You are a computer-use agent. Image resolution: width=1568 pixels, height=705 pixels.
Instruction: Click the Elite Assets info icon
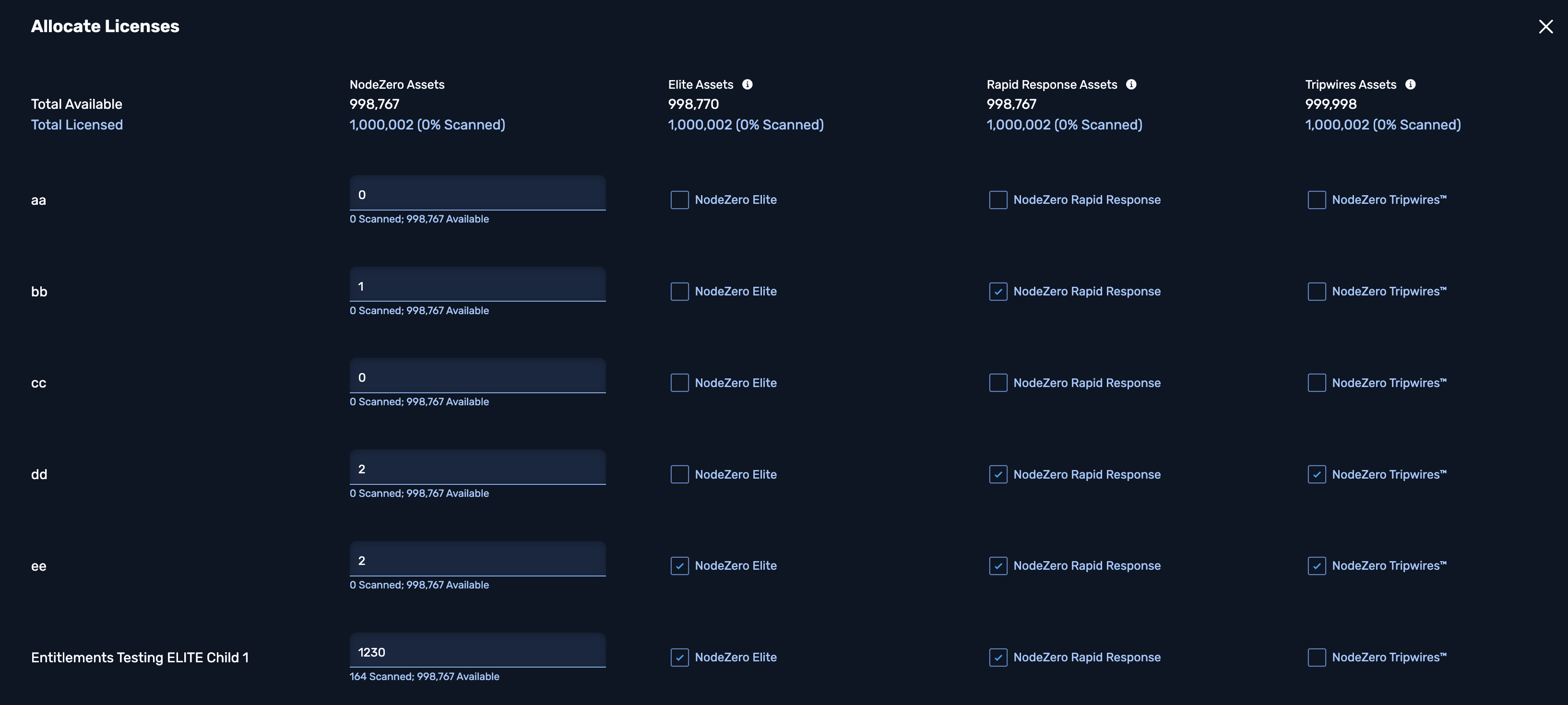(x=747, y=84)
